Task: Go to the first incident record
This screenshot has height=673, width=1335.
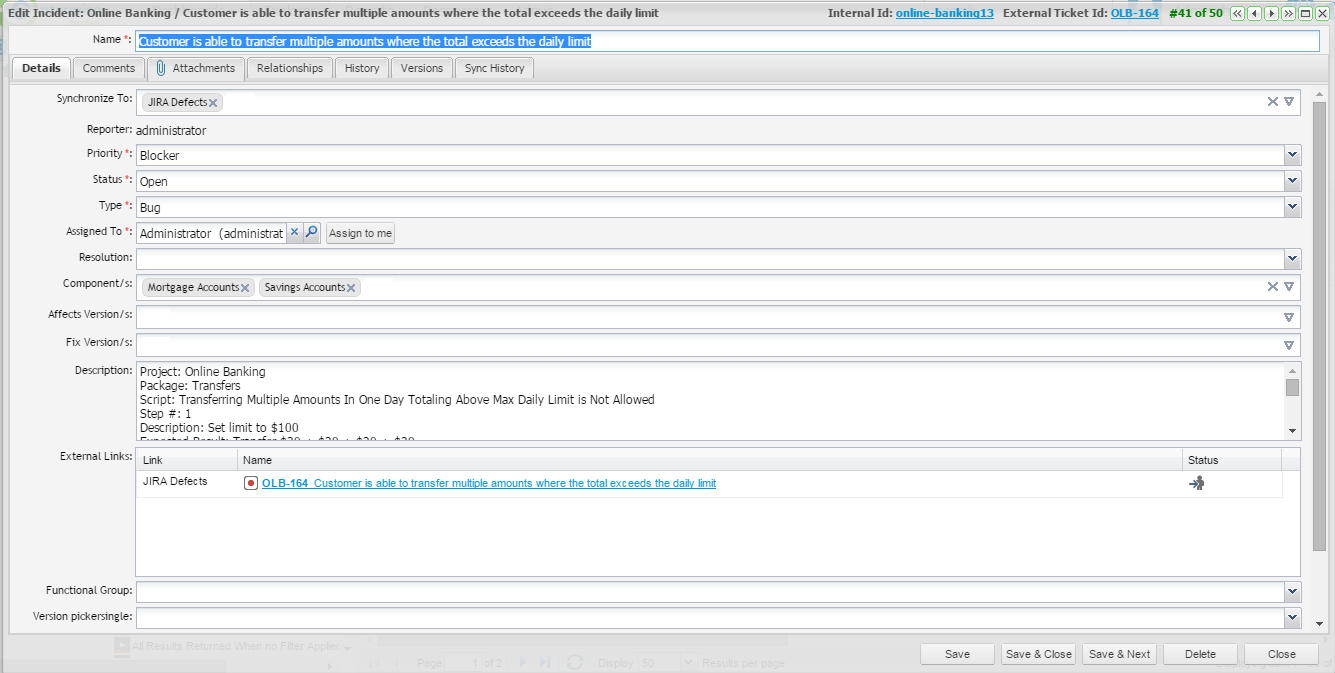Action: point(1237,13)
